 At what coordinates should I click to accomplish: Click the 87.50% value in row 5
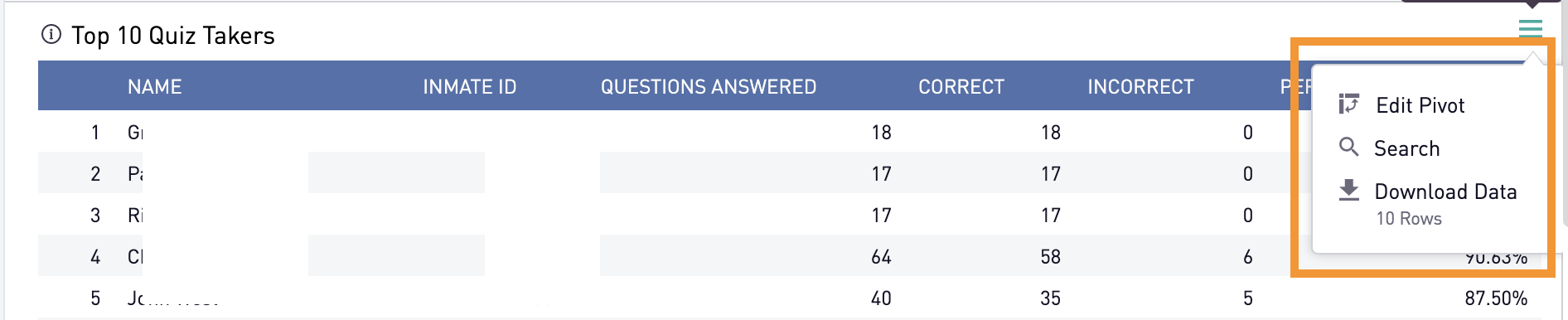pos(1496,298)
